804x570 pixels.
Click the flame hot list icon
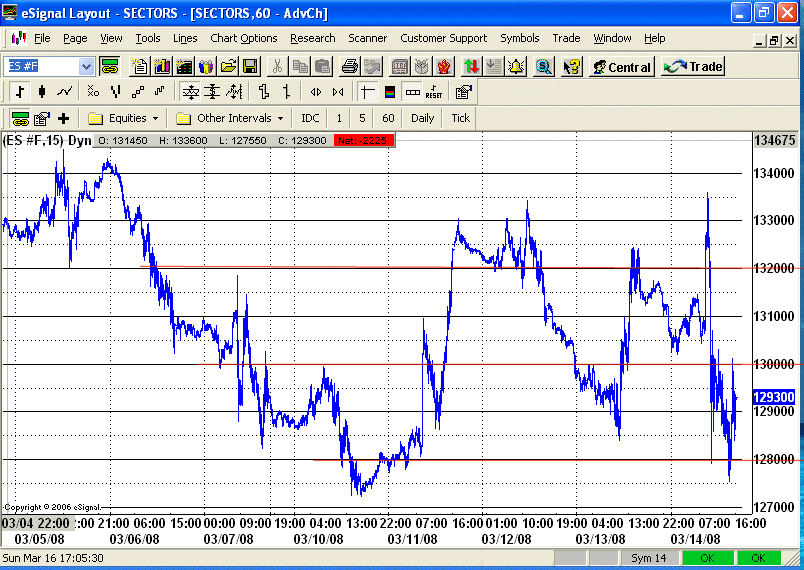click(444, 67)
